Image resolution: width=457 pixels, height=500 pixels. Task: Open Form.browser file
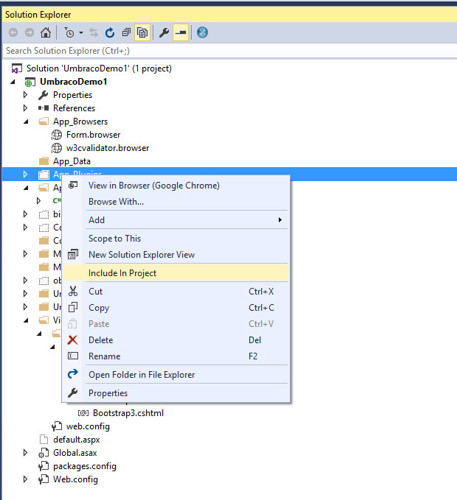tap(93, 135)
